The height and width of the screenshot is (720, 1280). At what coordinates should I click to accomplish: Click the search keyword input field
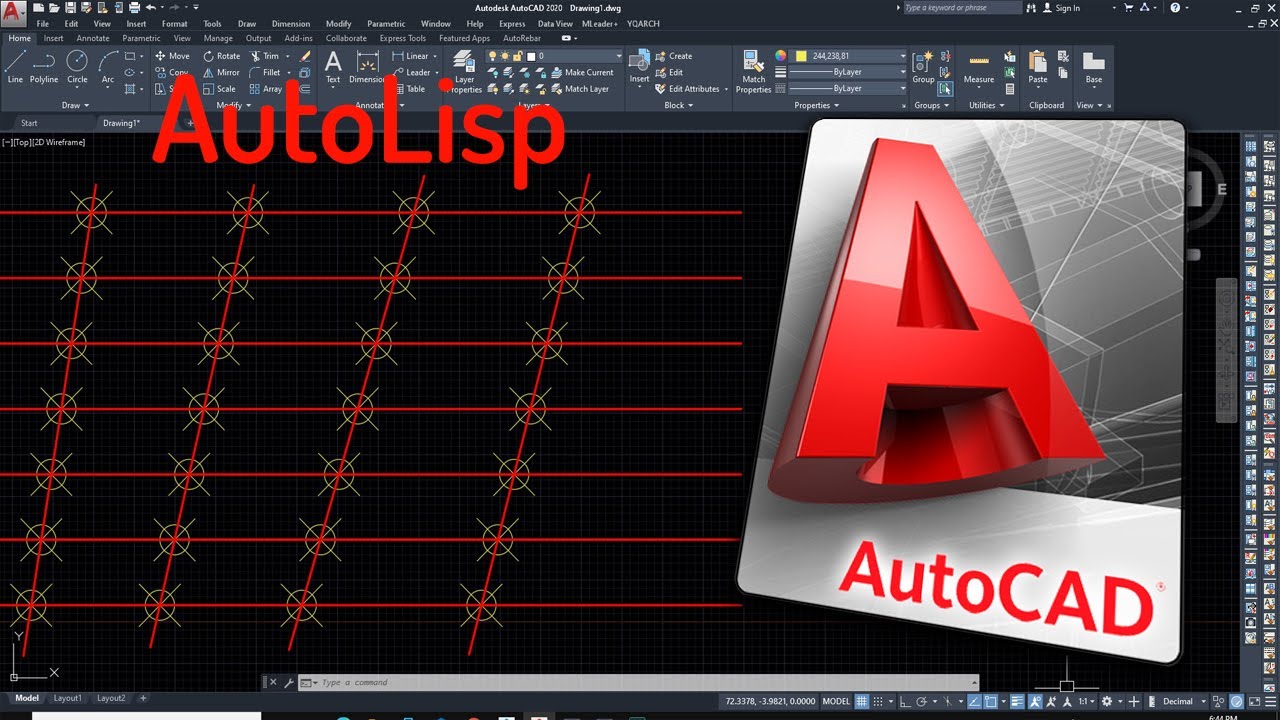click(x=962, y=8)
